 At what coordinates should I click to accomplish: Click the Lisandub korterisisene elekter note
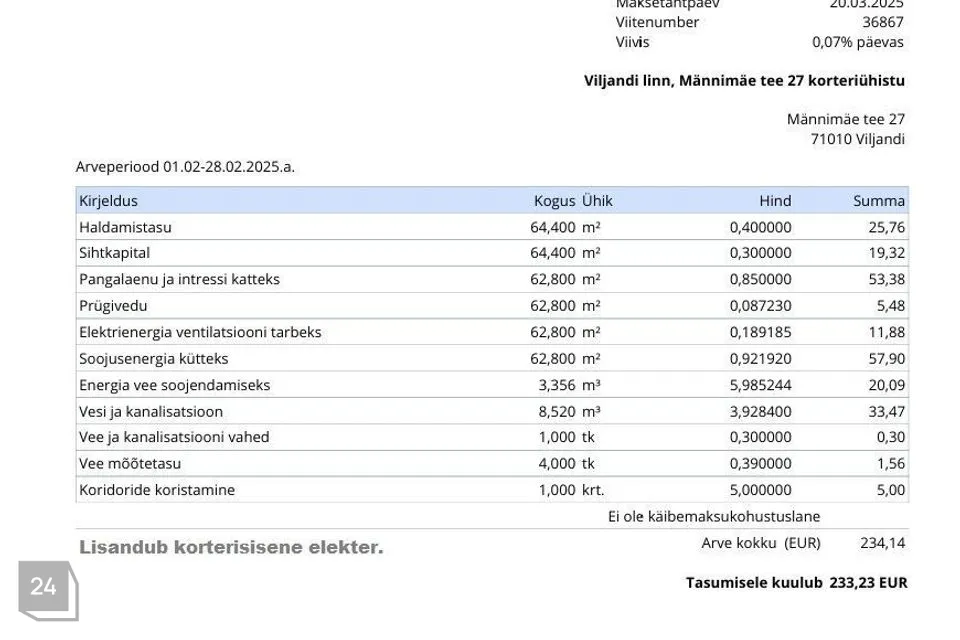[231, 547]
